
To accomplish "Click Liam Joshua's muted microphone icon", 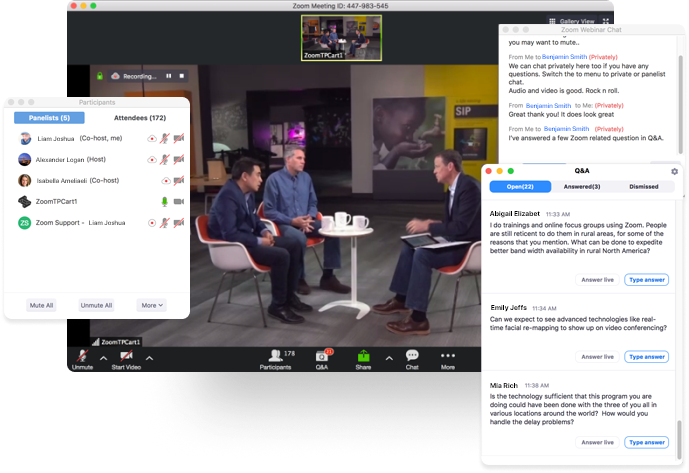I will click(164, 138).
